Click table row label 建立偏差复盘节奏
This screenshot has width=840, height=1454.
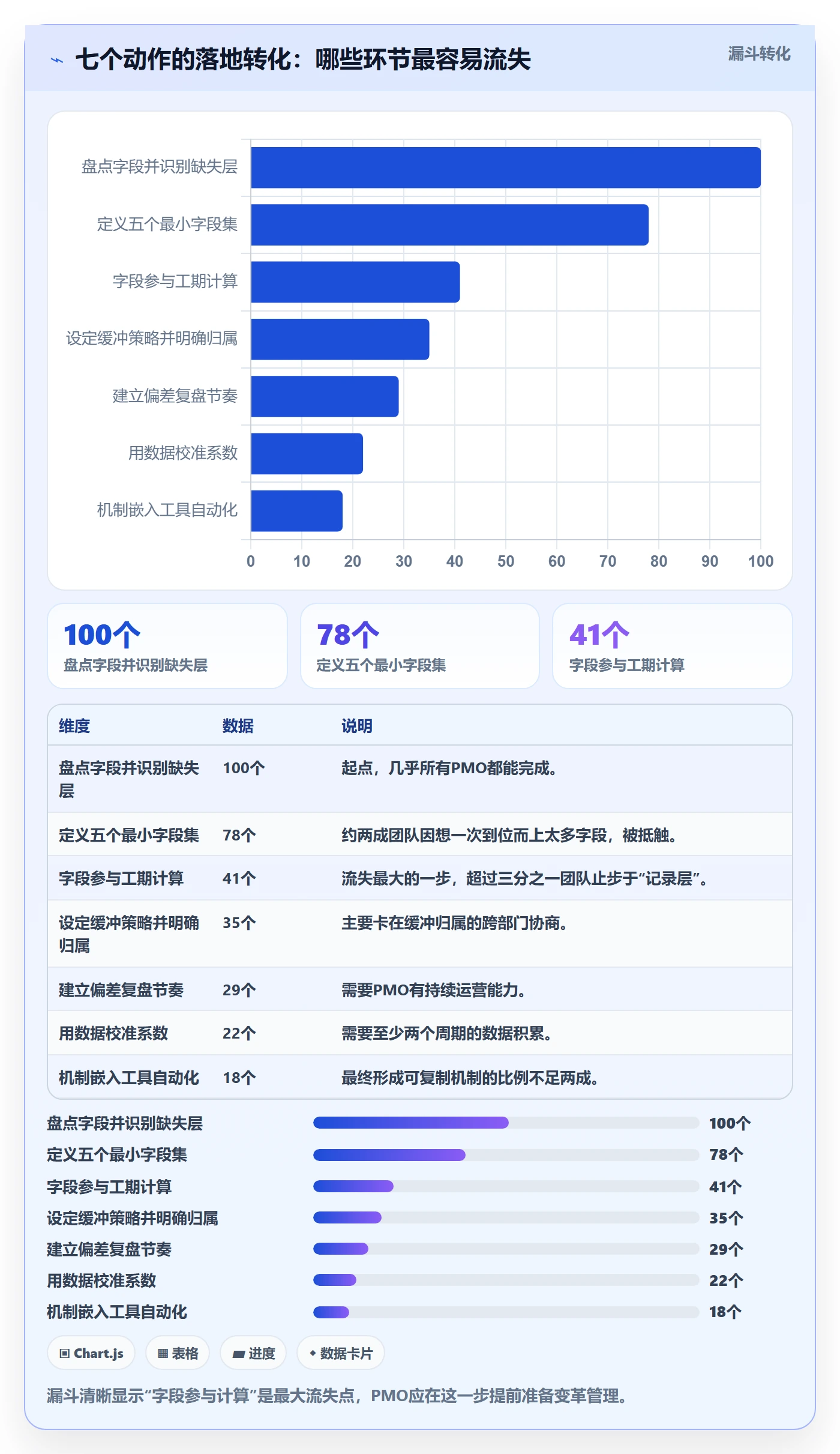tap(121, 990)
